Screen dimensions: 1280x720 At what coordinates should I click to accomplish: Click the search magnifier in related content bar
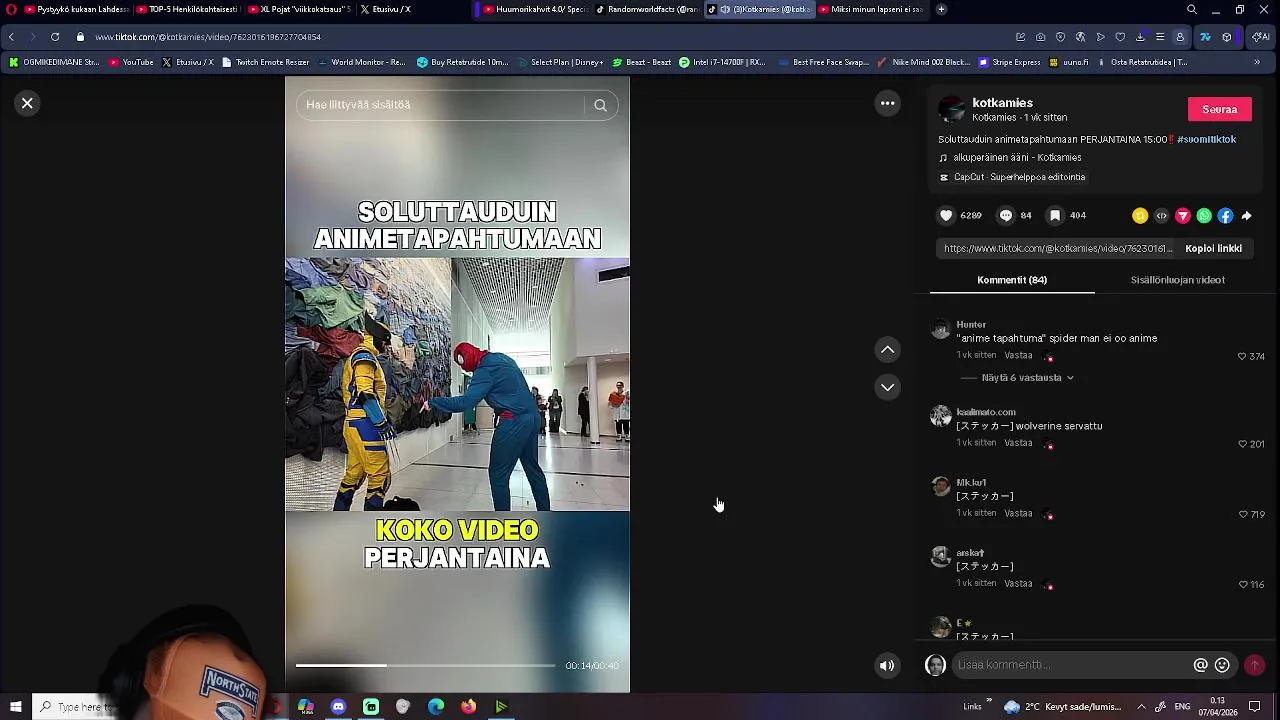tap(600, 105)
